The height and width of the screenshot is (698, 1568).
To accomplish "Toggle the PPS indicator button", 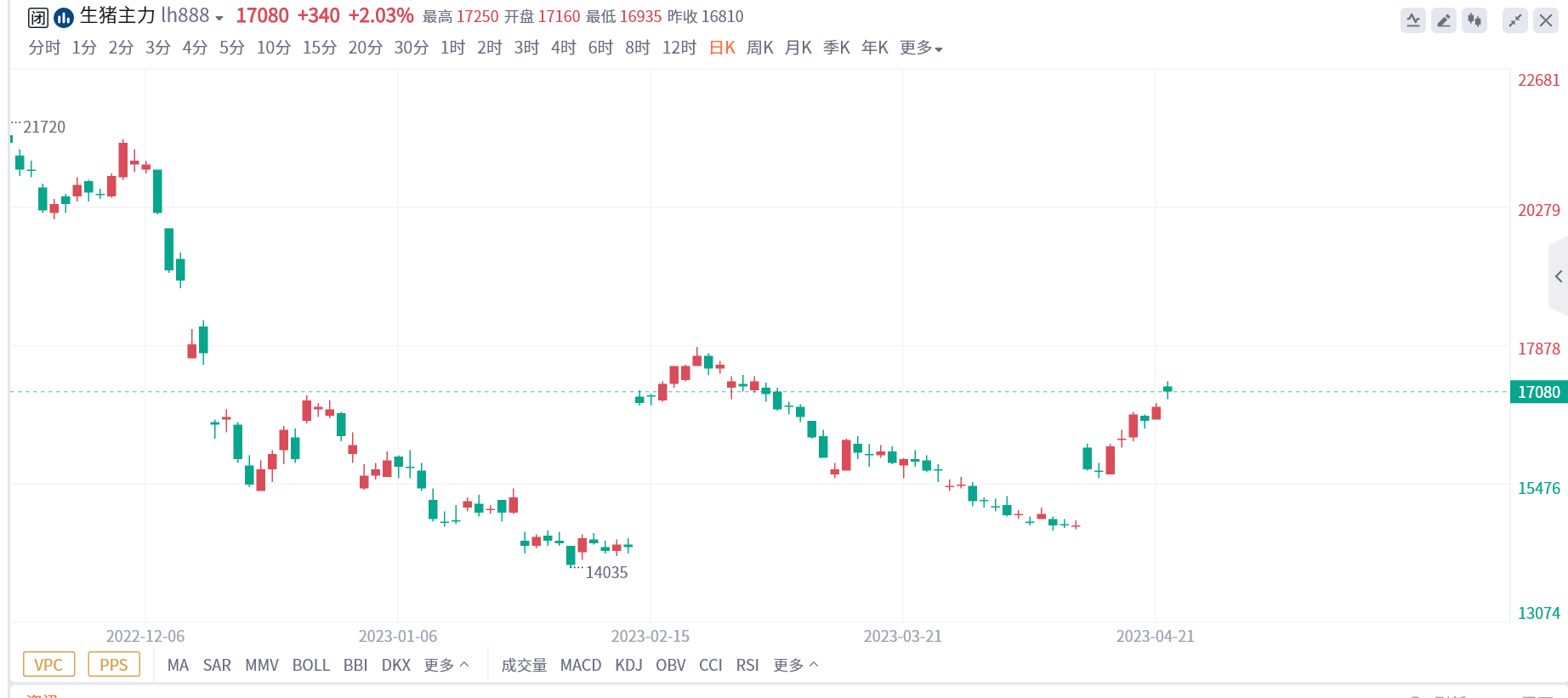I will [114, 665].
